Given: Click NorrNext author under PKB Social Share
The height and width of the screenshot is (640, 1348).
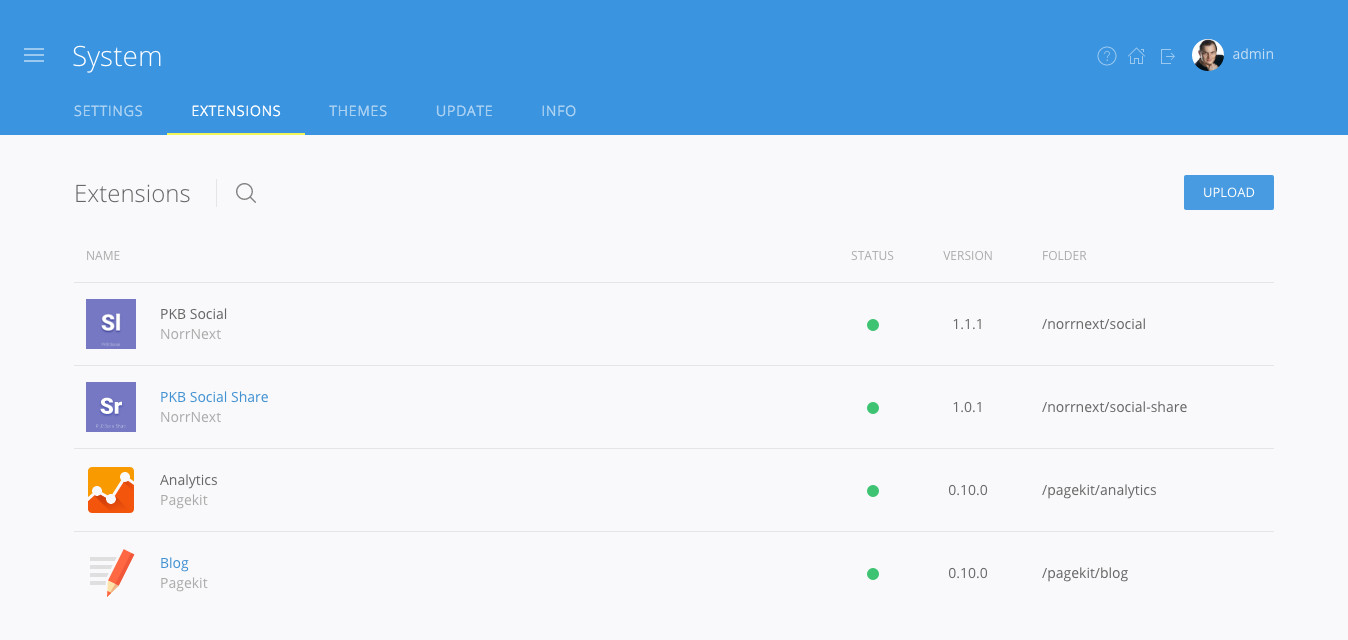Looking at the screenshot, I should click(x=191, y=417).
